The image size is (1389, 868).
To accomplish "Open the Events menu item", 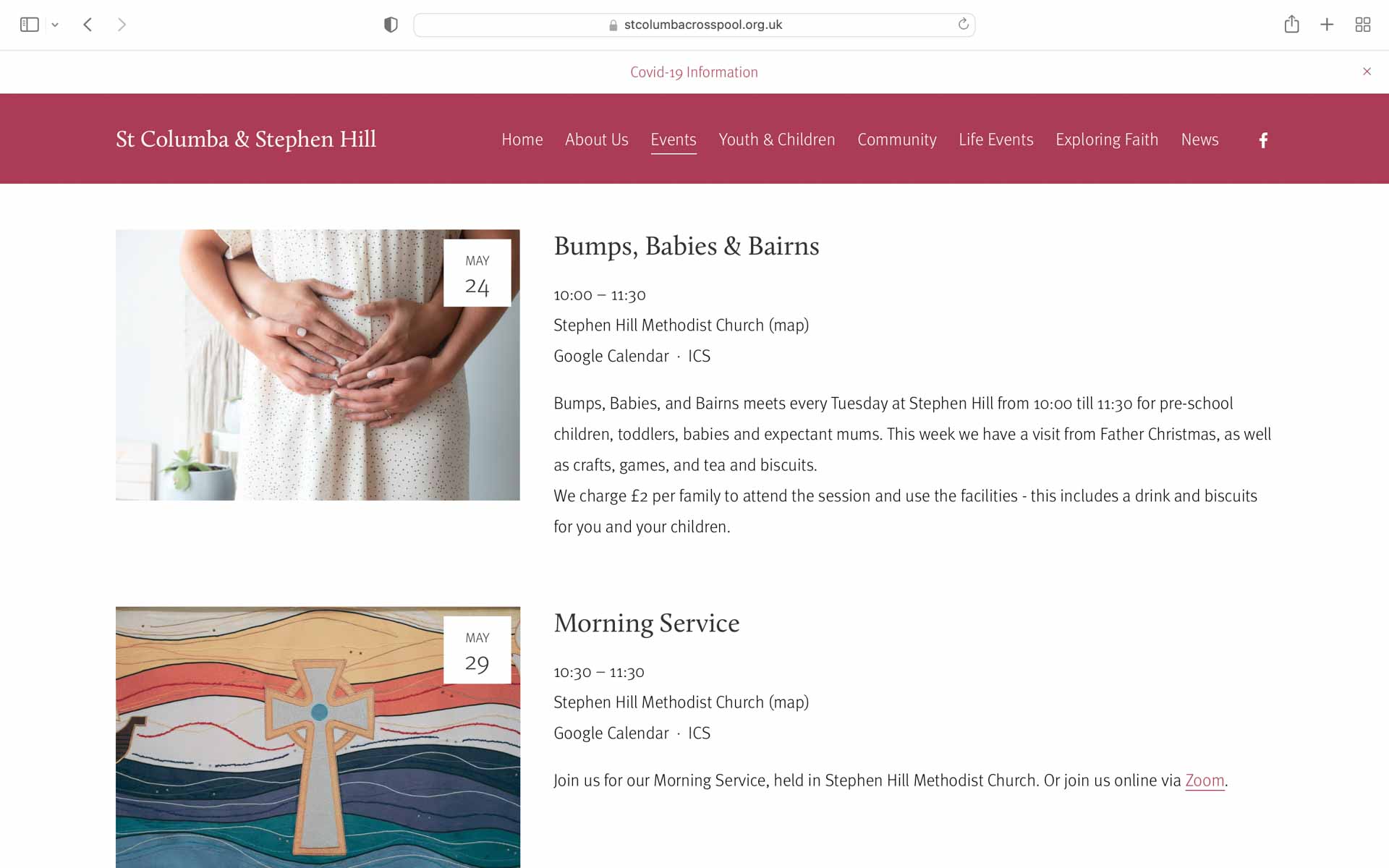I will [x=674, y=138].
